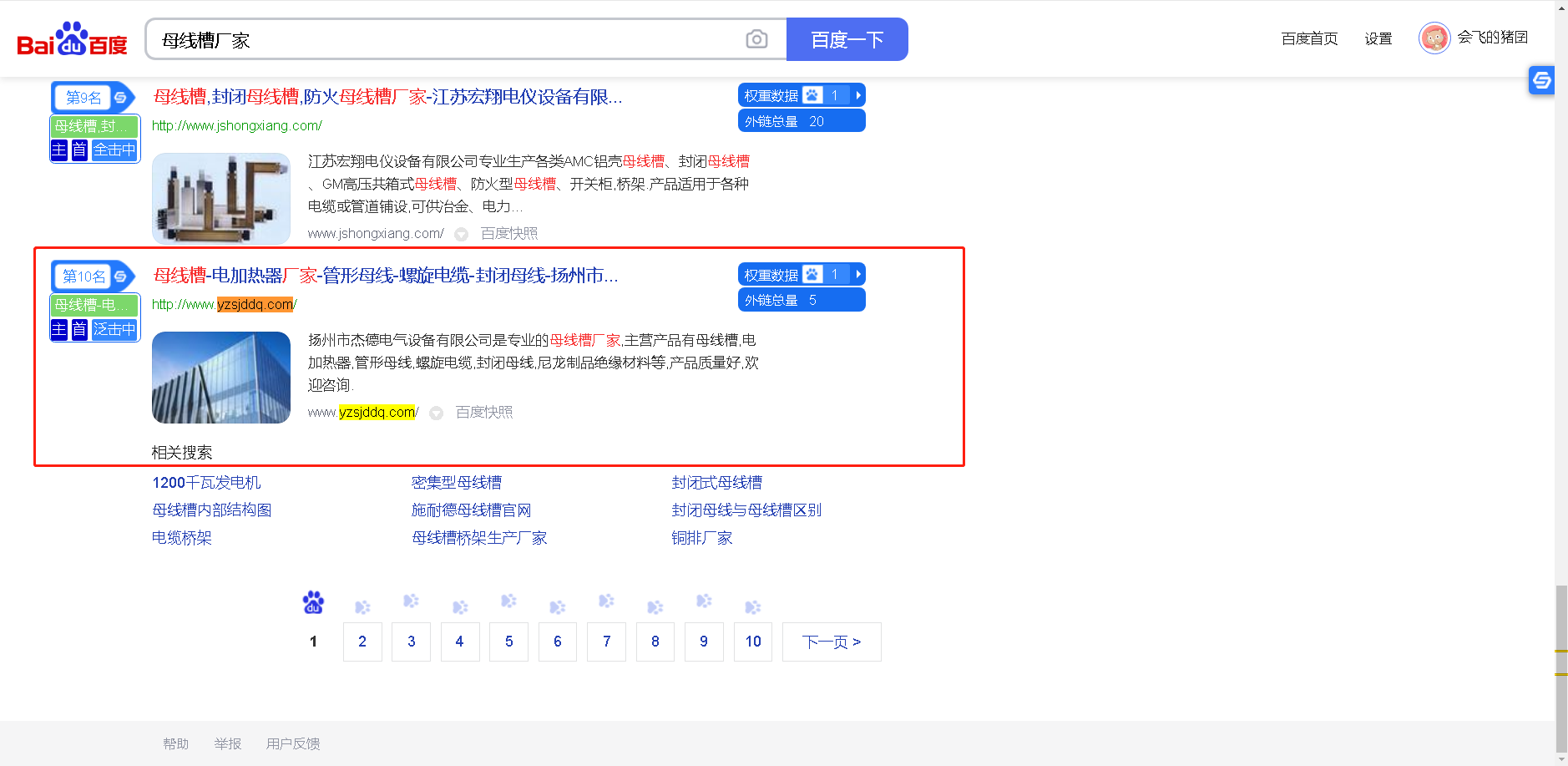The height and width of the screenshot is (766, 1568).
Task: Click the 首 badge under rank 10
Action: pos(79,329)
